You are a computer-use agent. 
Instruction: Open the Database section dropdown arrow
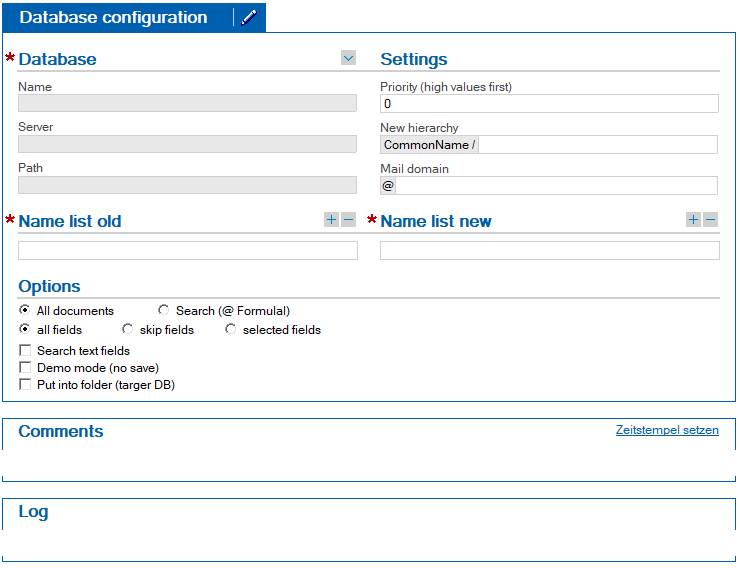pos(348,58)
